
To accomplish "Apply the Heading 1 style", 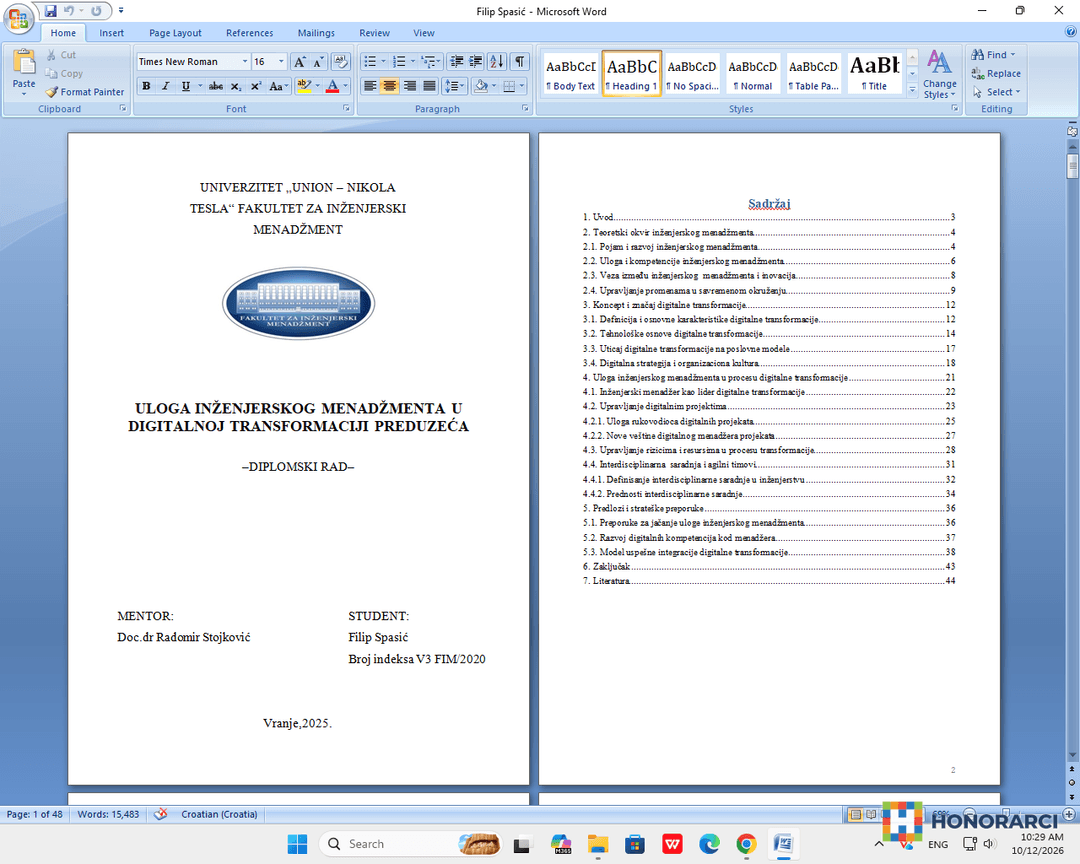I will point(632,73).
